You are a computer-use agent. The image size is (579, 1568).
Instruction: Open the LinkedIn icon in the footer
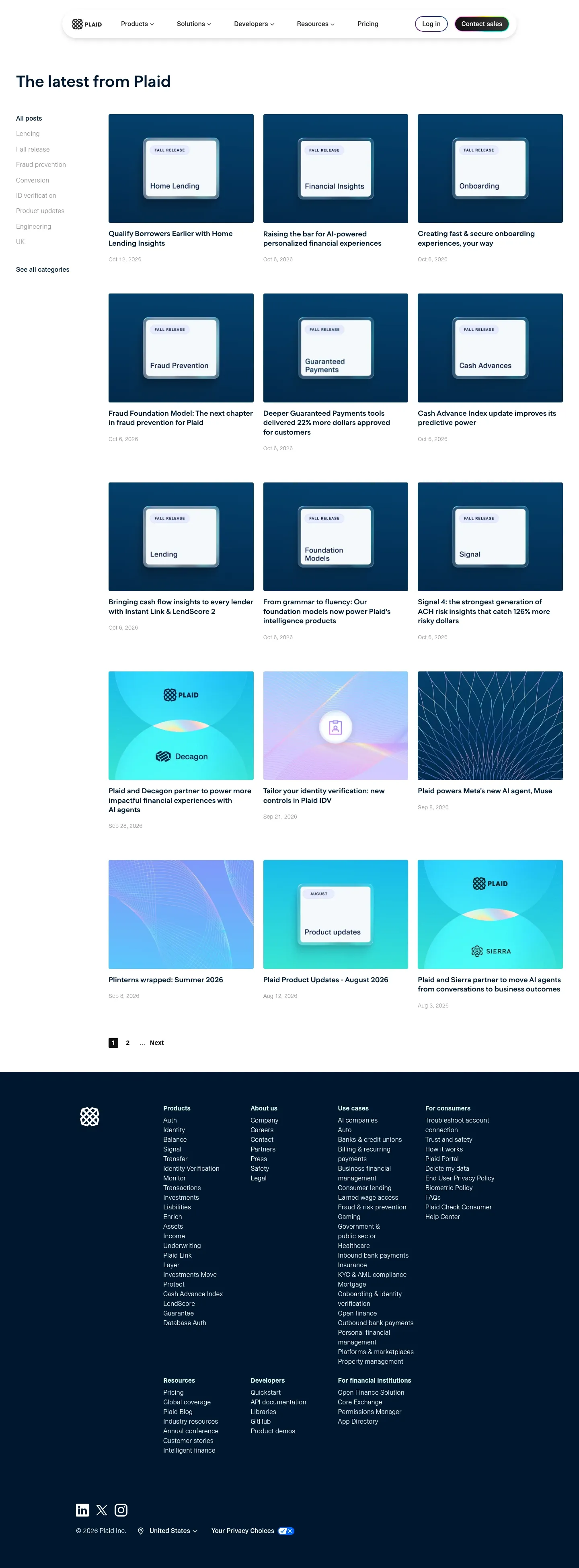[82, 1510]
